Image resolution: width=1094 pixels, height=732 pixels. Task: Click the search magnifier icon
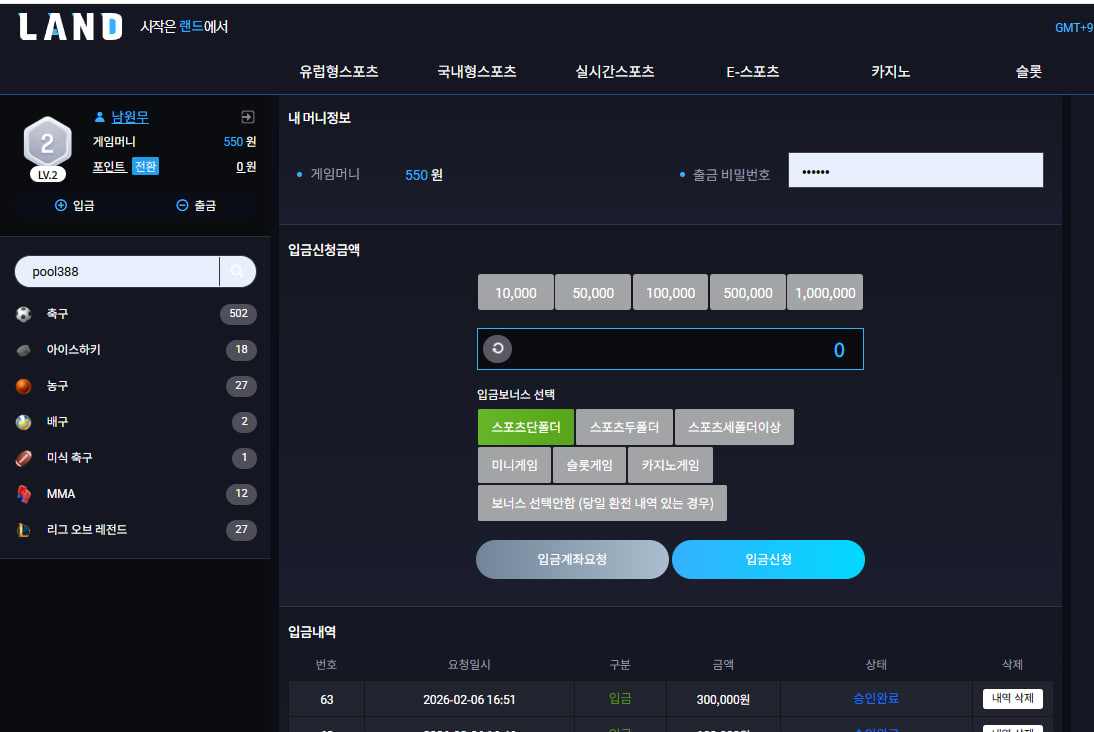point(237,271)
